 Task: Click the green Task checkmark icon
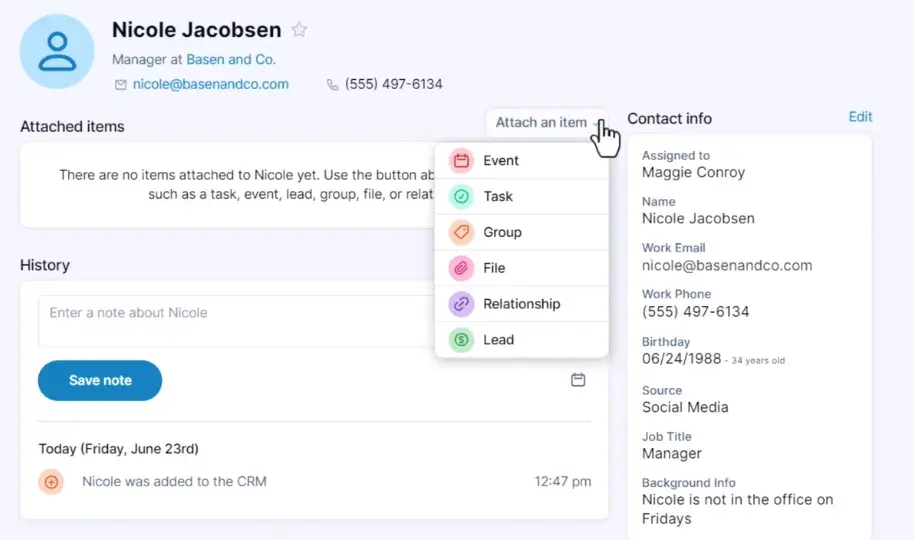pos(461,197)
